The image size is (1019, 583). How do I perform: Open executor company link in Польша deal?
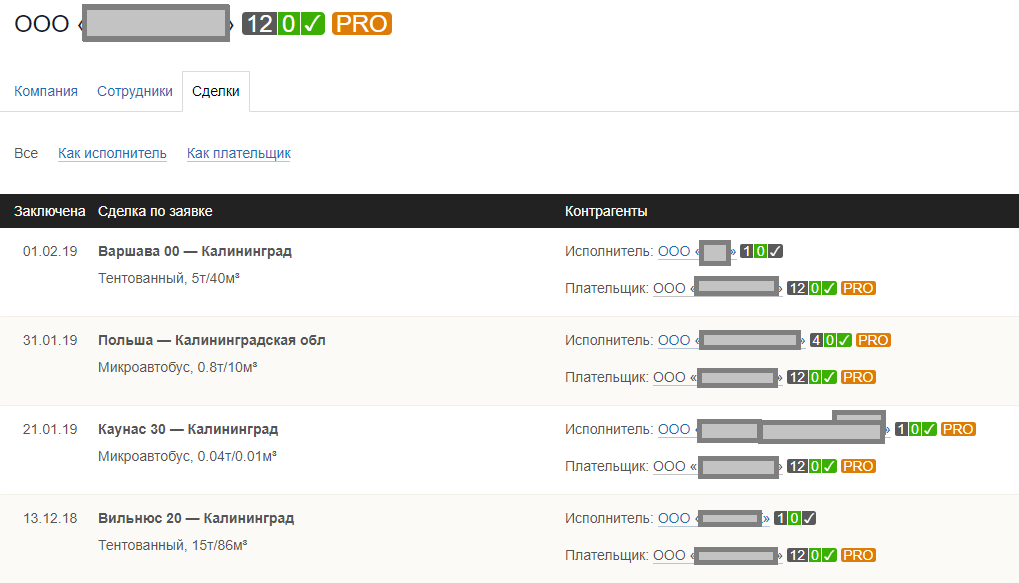pyautogui.click(x=731, y=340)
